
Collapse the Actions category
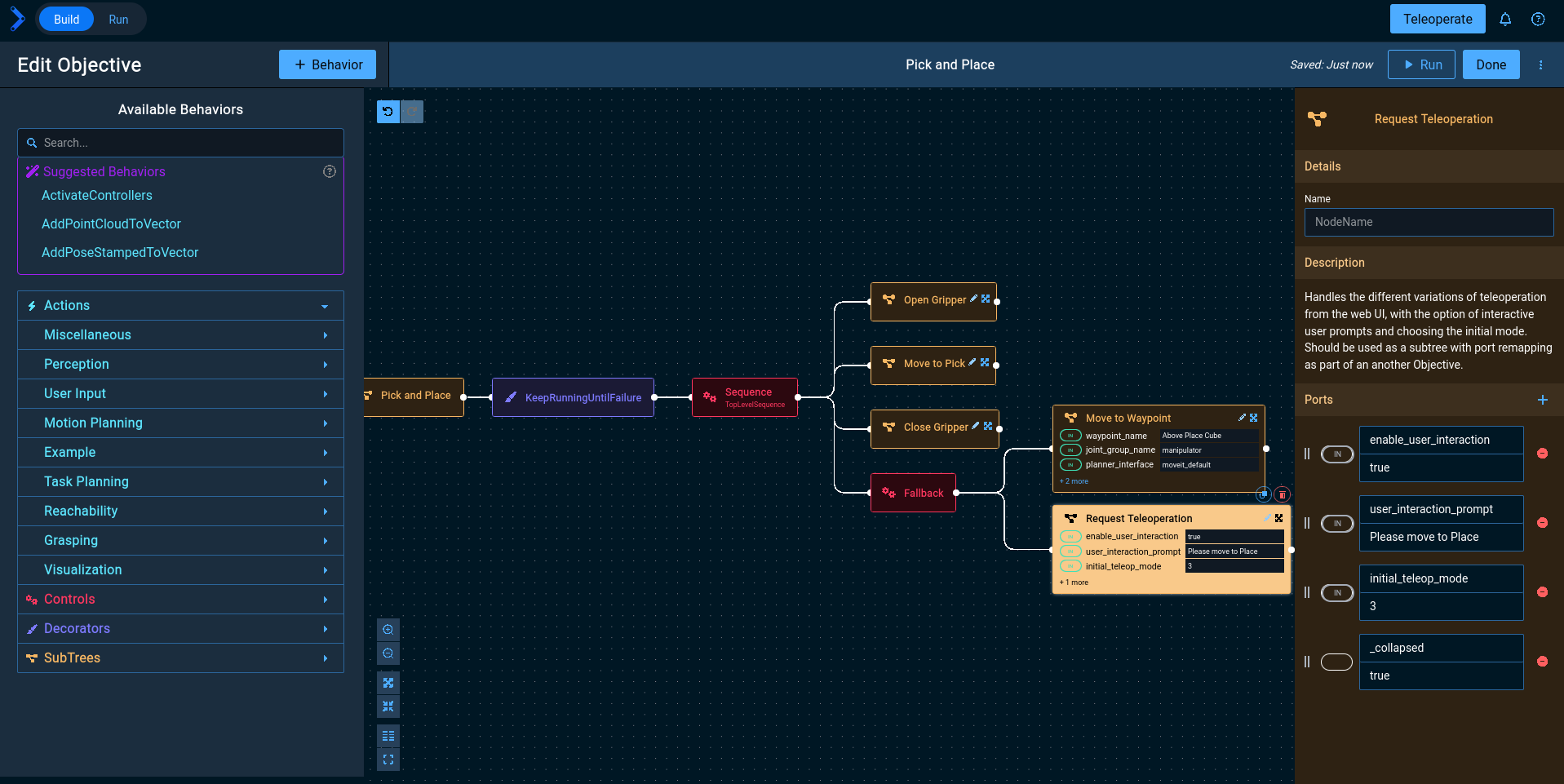click(x=180, y=306)
